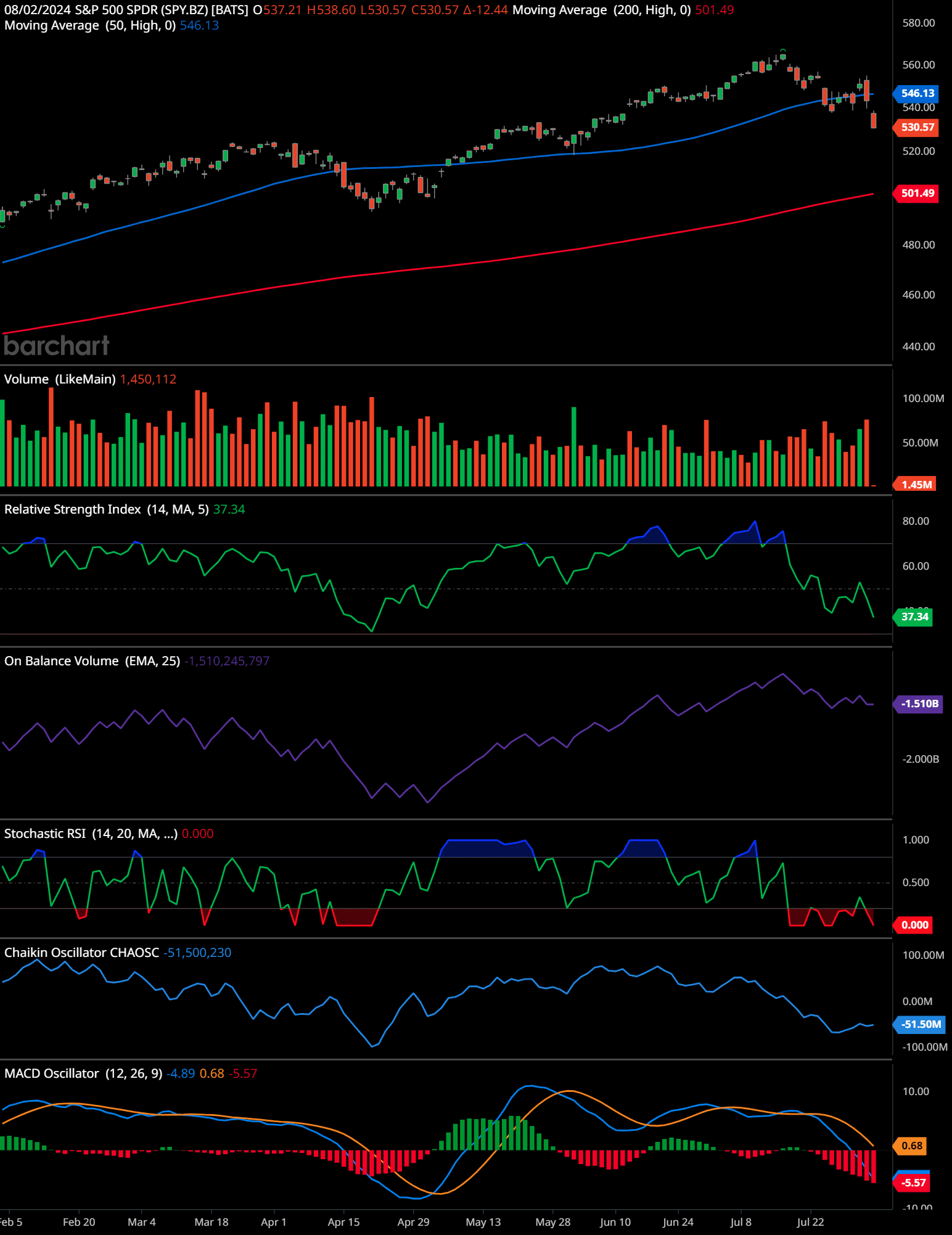952x1235 pixels.
Task: Click the 1.000 Stochastic RSI scale tick
Action: [x=916, y=840]
